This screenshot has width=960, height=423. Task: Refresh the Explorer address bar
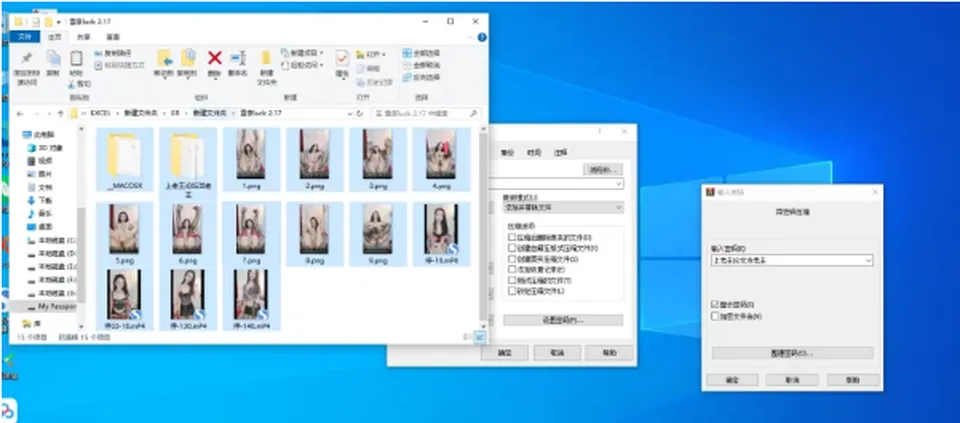[359, 113]
